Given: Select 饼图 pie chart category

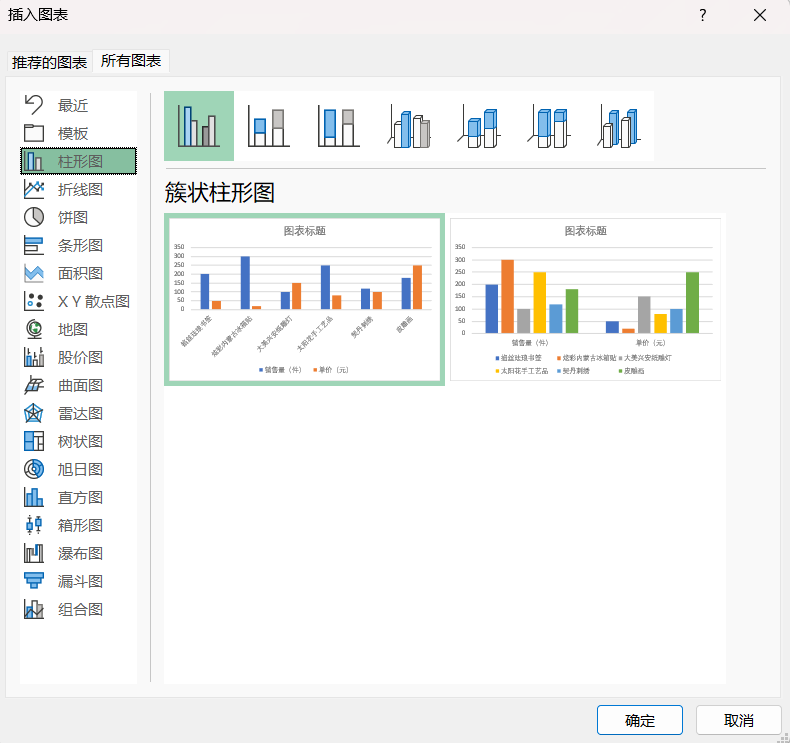Looking at the screenshot, I should tap(72, 217).
